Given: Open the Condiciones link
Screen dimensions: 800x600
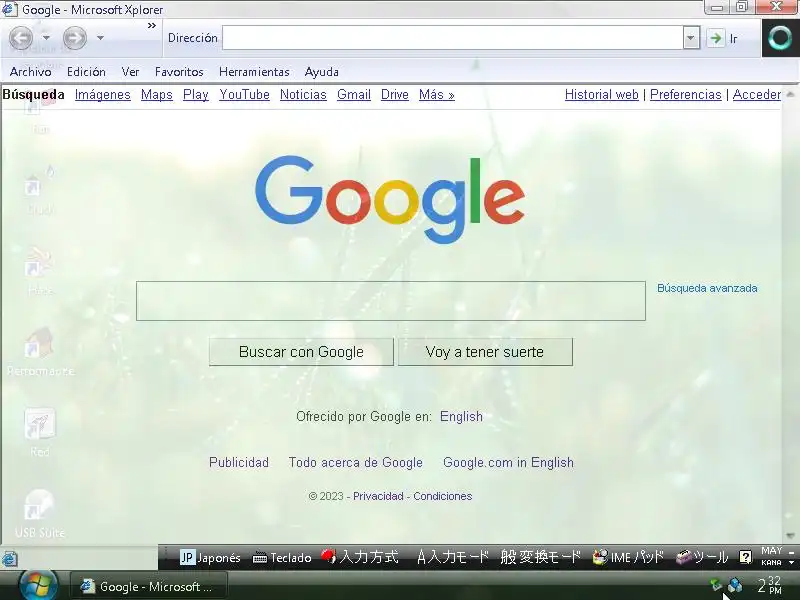Looking at the screenshot, I should [x=443, y=496].
